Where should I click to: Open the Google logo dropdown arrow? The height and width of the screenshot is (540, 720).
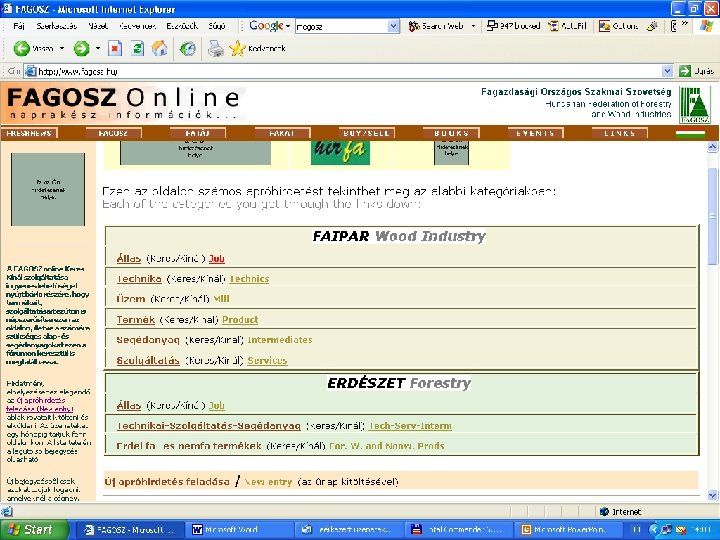coord(288,26)
